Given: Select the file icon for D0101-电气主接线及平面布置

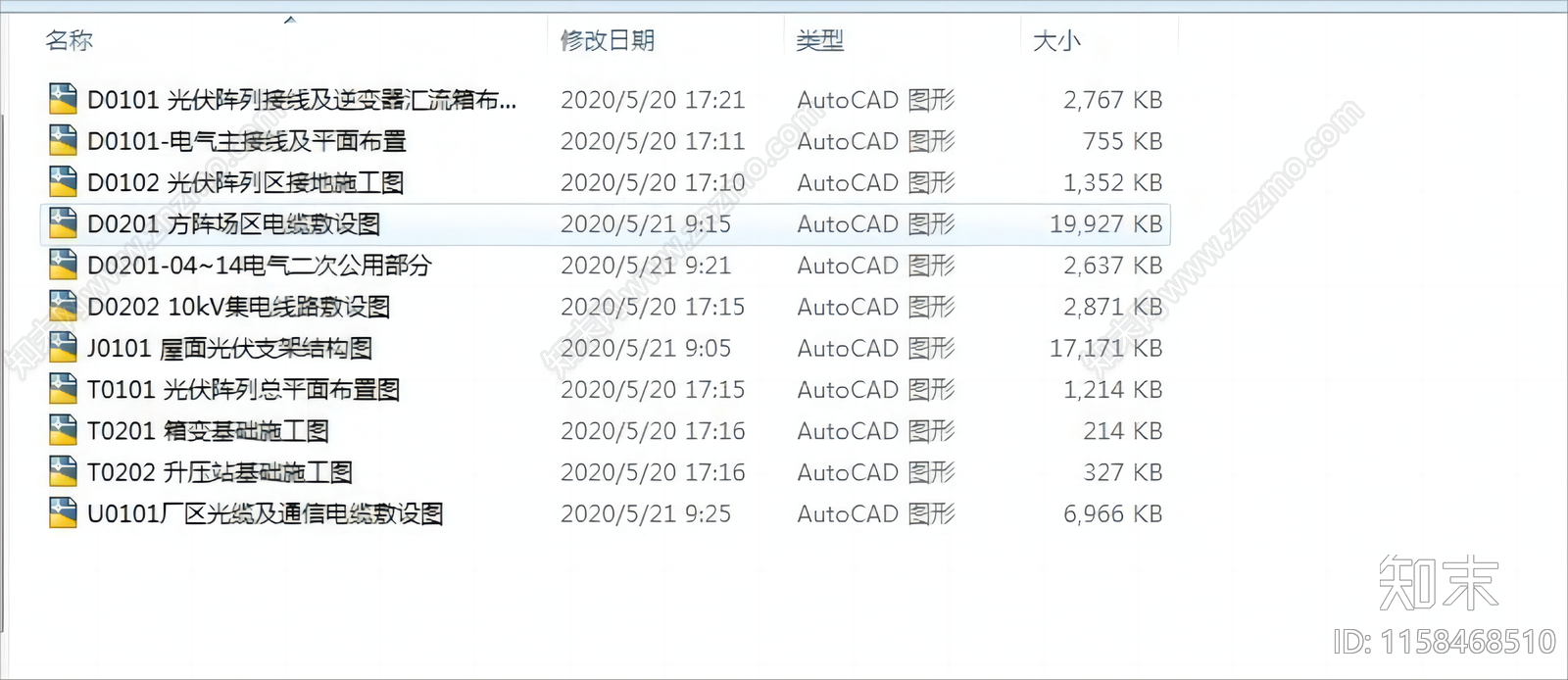Looking at the screenshot, I should coord(63,140).
